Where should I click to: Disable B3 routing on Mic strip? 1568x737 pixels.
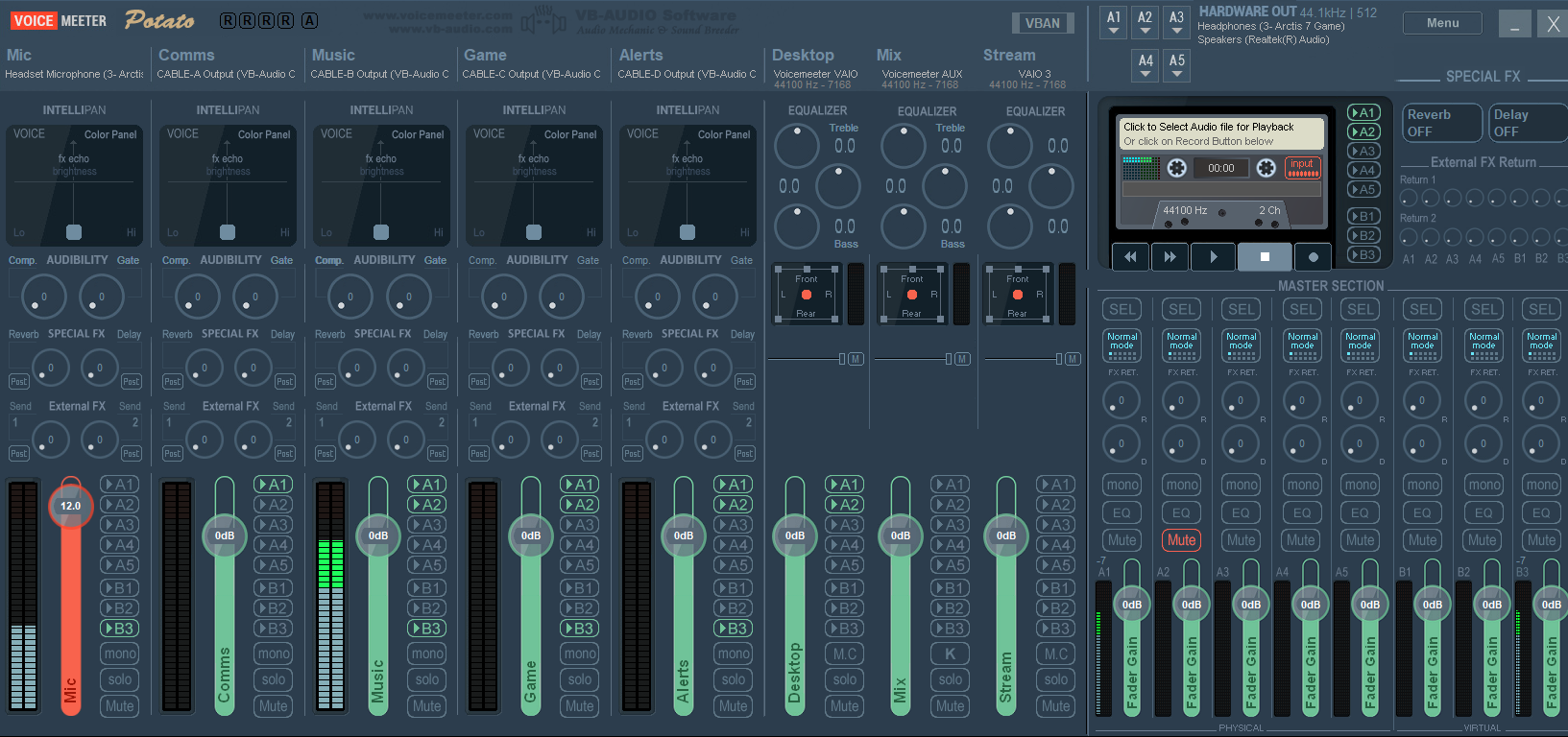pos(120,629)
